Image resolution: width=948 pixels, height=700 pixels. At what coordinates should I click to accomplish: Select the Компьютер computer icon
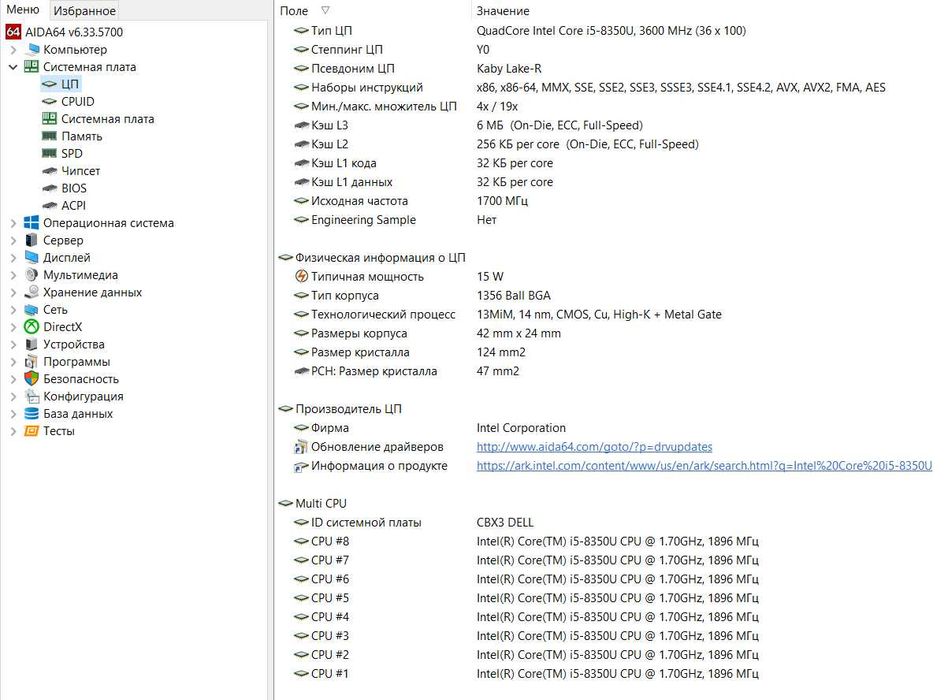tap(33, 49)
